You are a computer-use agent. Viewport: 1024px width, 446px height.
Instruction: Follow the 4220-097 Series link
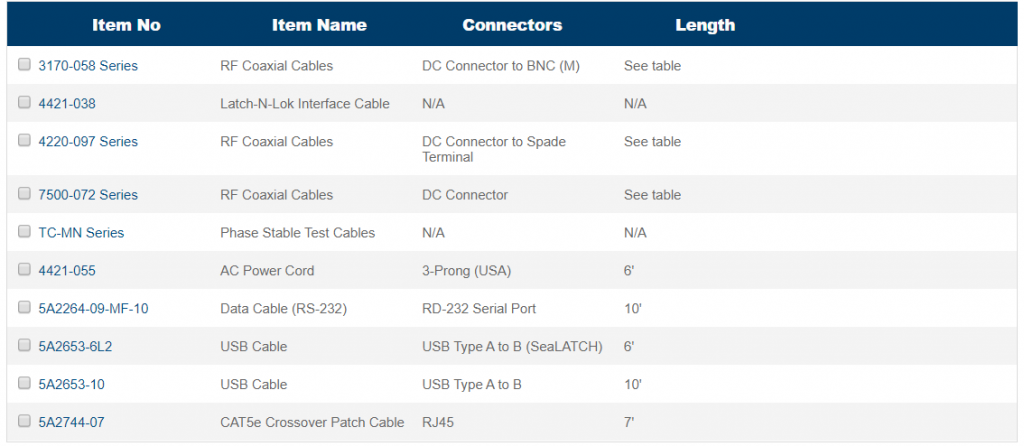pos(88,142)
